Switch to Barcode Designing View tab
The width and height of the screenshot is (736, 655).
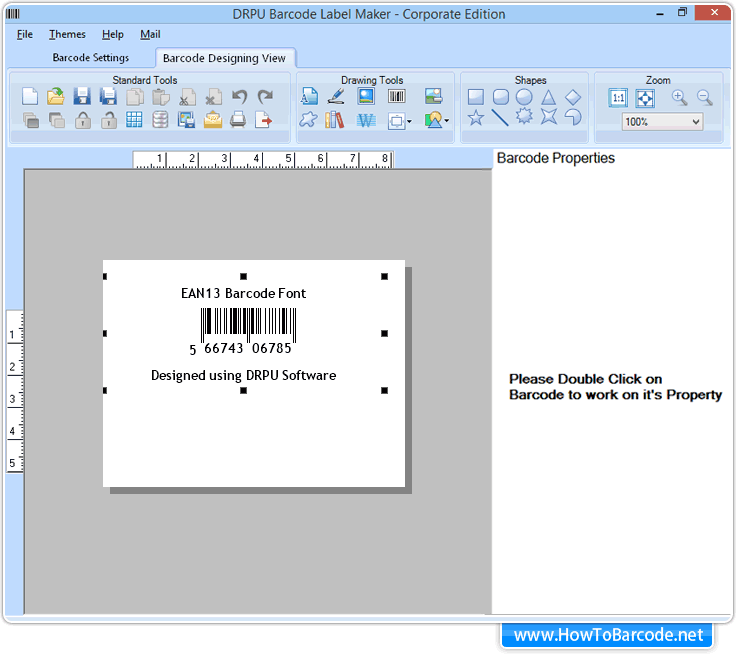[224, 58]
